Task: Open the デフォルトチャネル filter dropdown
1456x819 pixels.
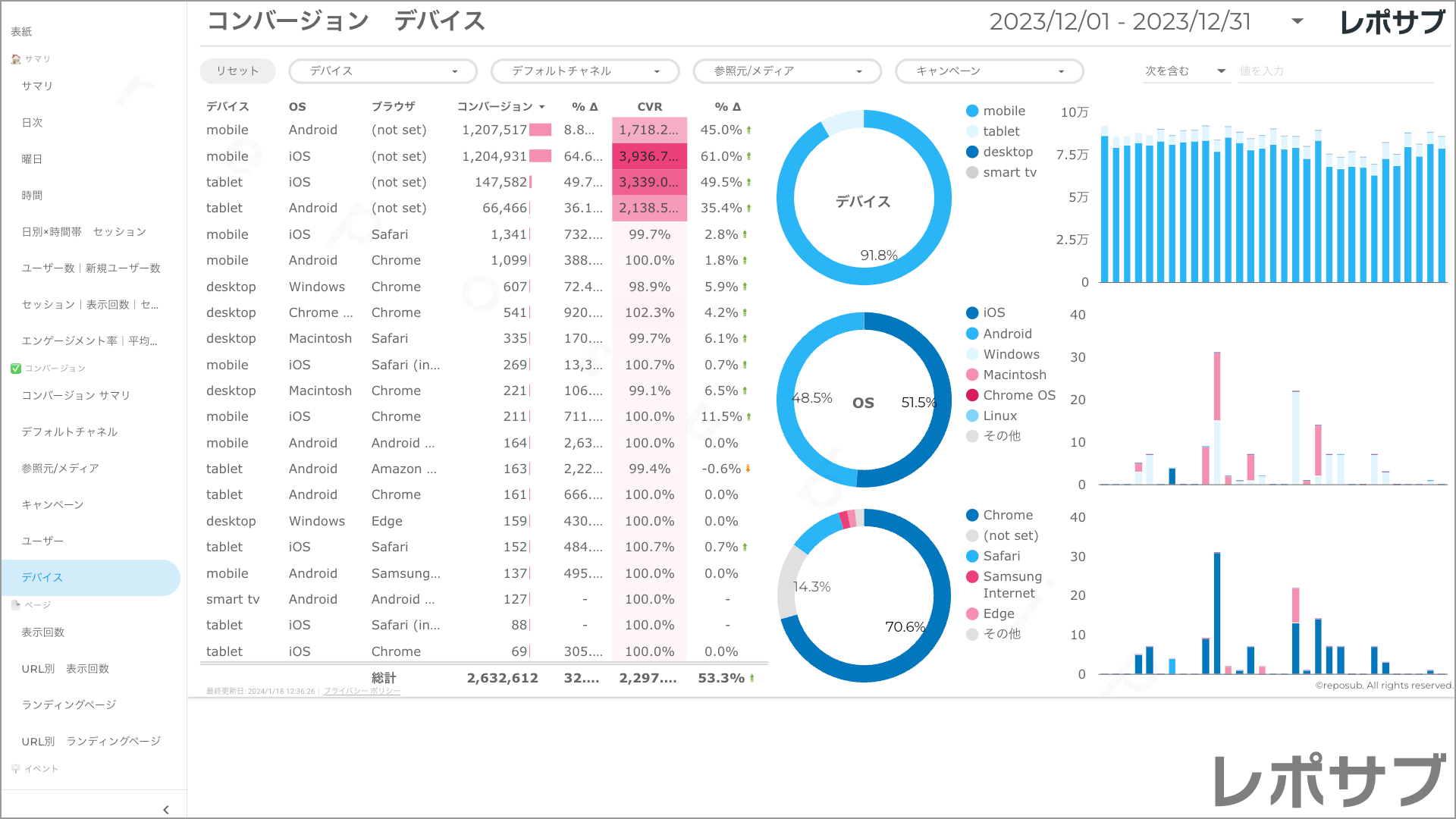Action: pyautogui.click(x=585, y=71)
